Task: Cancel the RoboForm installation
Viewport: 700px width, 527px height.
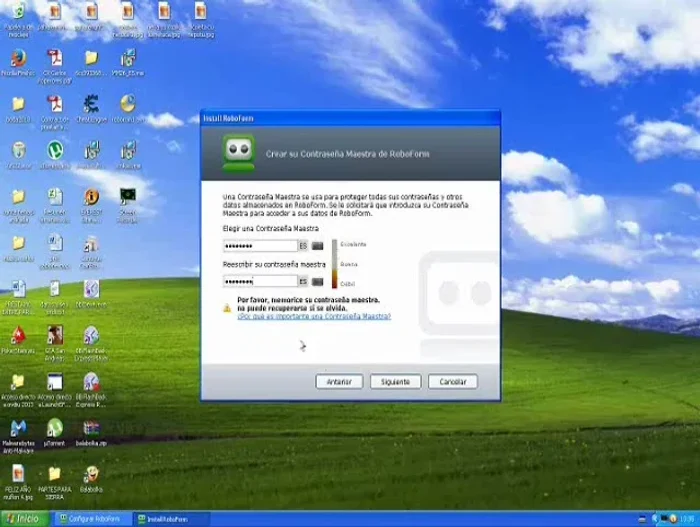Action: pyautogui.click(x=453, y=381)
